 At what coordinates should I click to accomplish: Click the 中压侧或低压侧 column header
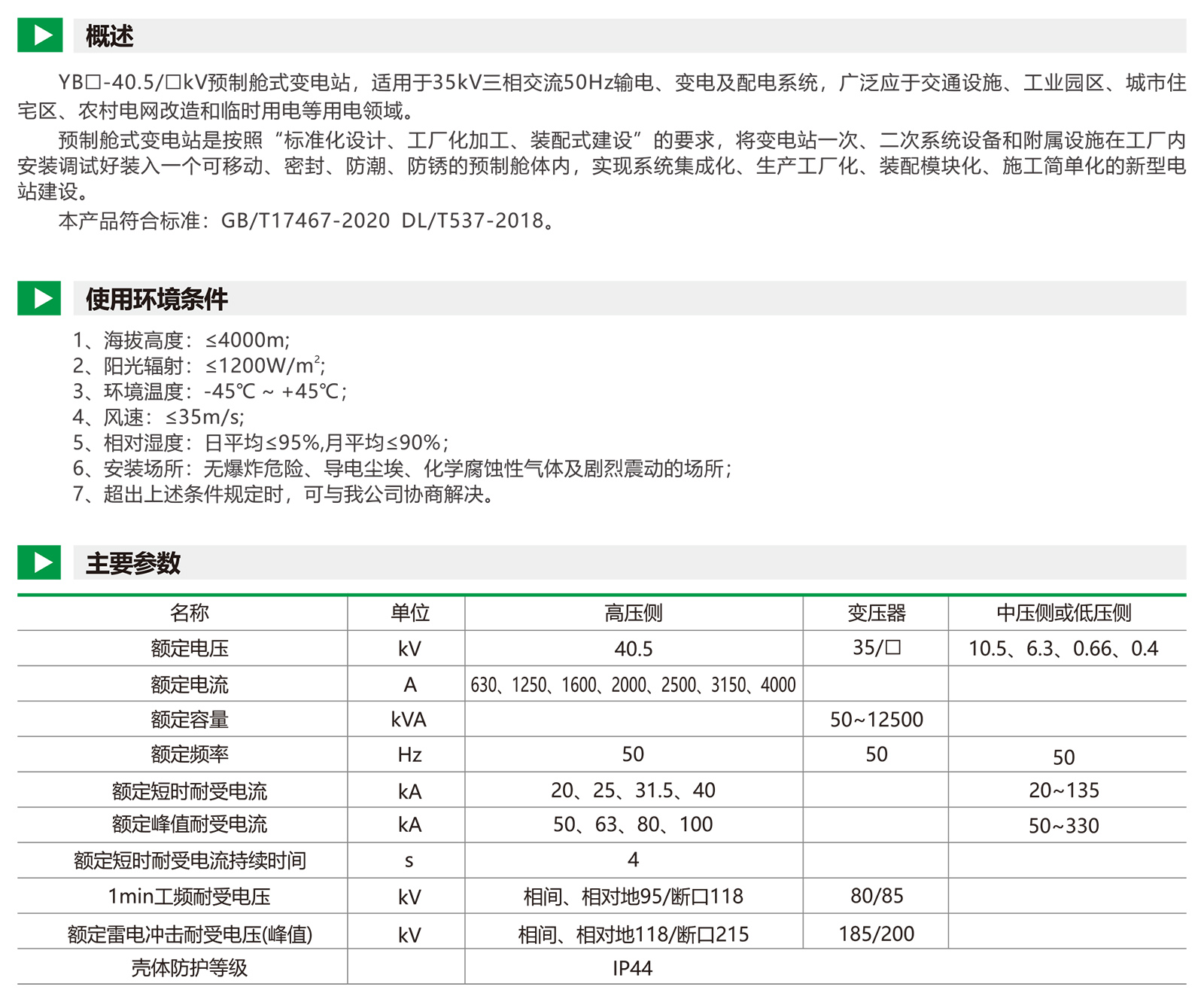pos(1063,613)
